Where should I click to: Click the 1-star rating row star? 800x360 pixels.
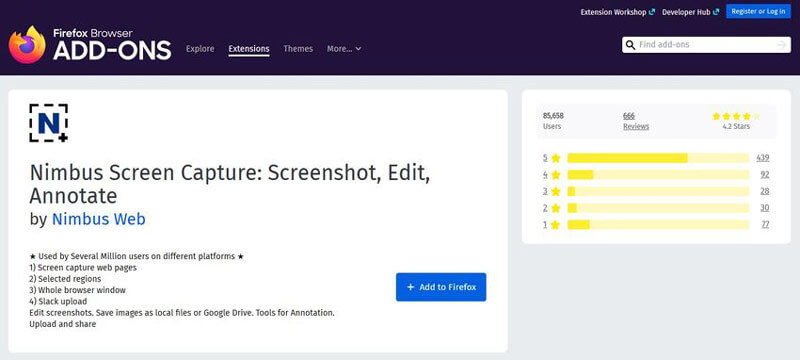(556, 225)
